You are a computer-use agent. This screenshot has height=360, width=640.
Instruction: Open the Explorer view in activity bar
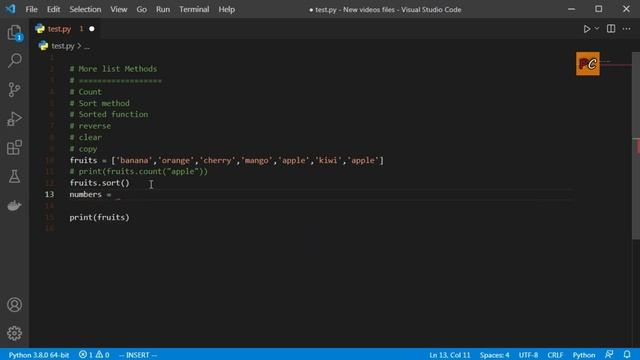[14, 33]
